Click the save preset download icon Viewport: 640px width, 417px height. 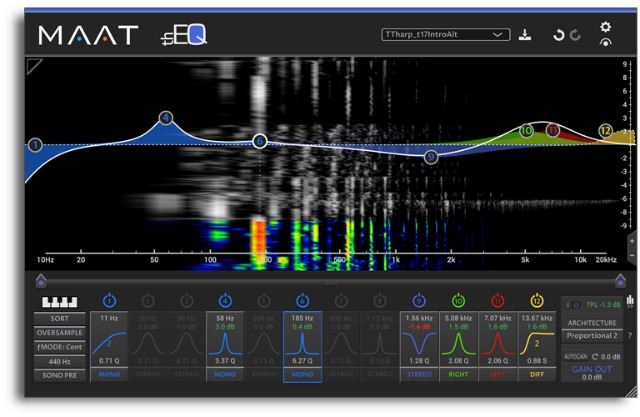tap(525, 35)
